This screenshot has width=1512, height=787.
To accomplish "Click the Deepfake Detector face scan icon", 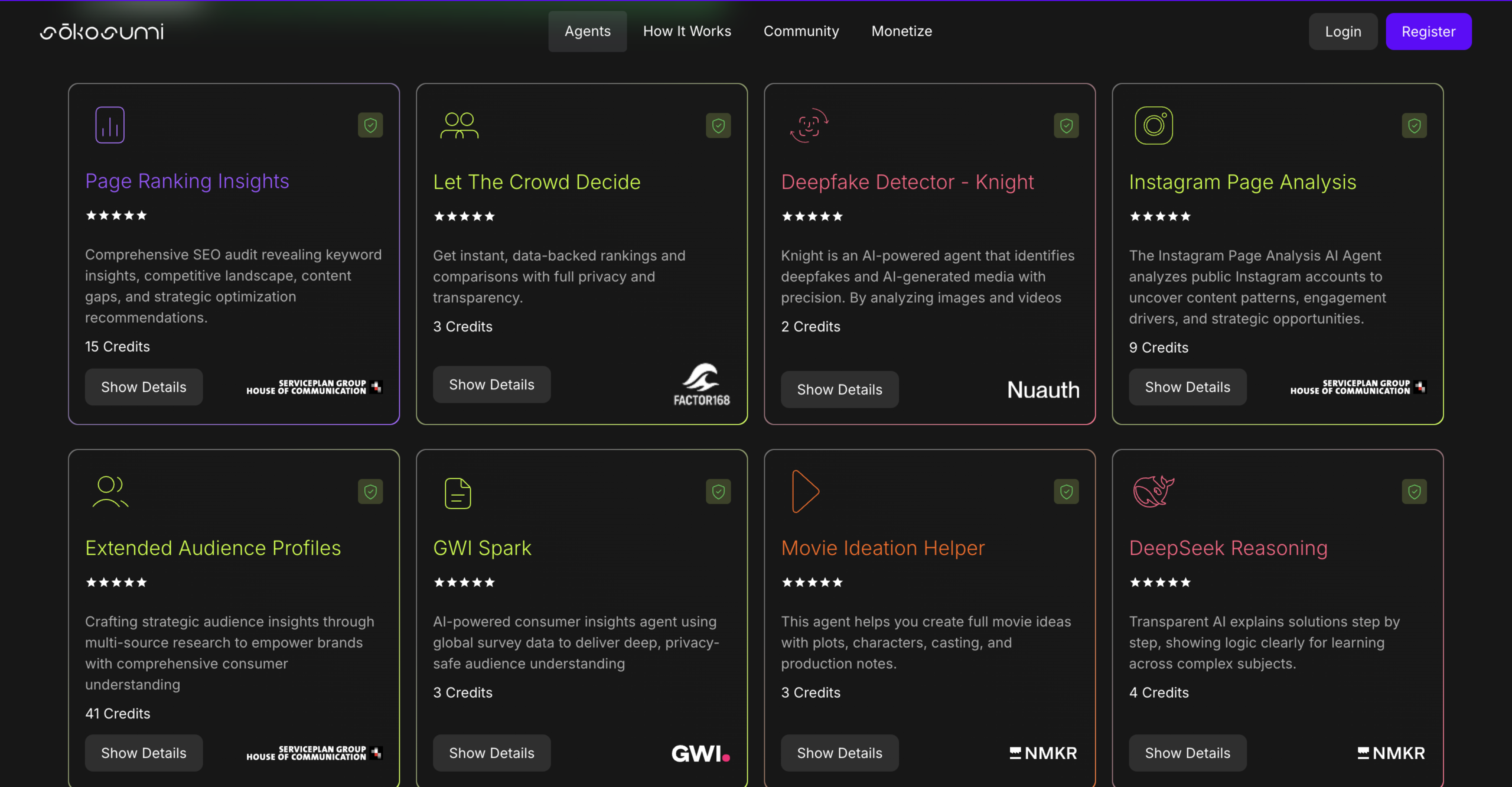I will pyautogui.click(x=809, y=125).
